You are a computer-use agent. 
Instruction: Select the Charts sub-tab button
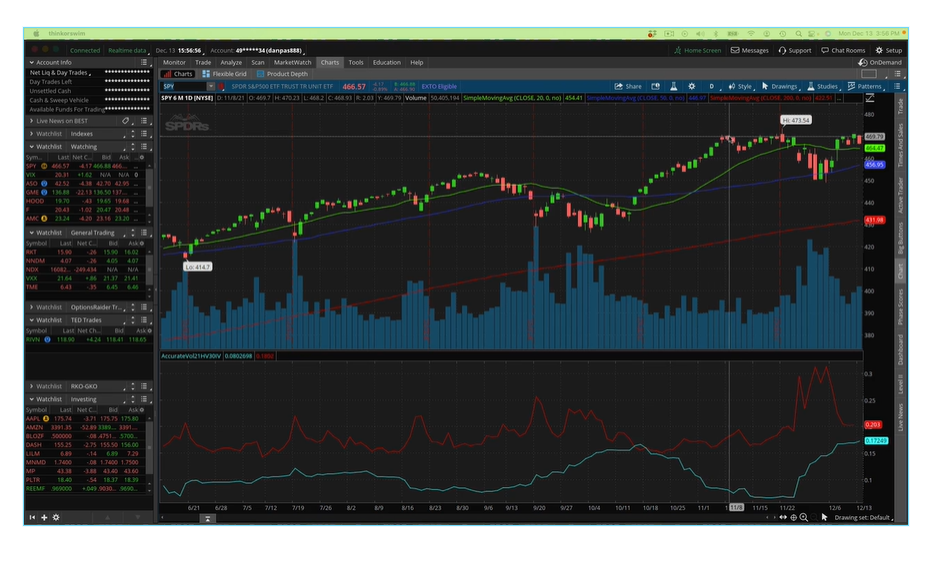178,74
